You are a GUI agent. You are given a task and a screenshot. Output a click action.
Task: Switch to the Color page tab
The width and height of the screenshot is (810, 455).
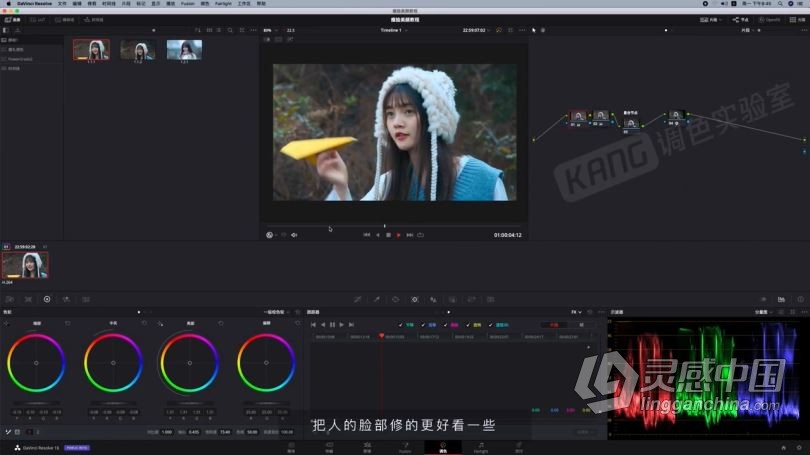pos(443,447)
